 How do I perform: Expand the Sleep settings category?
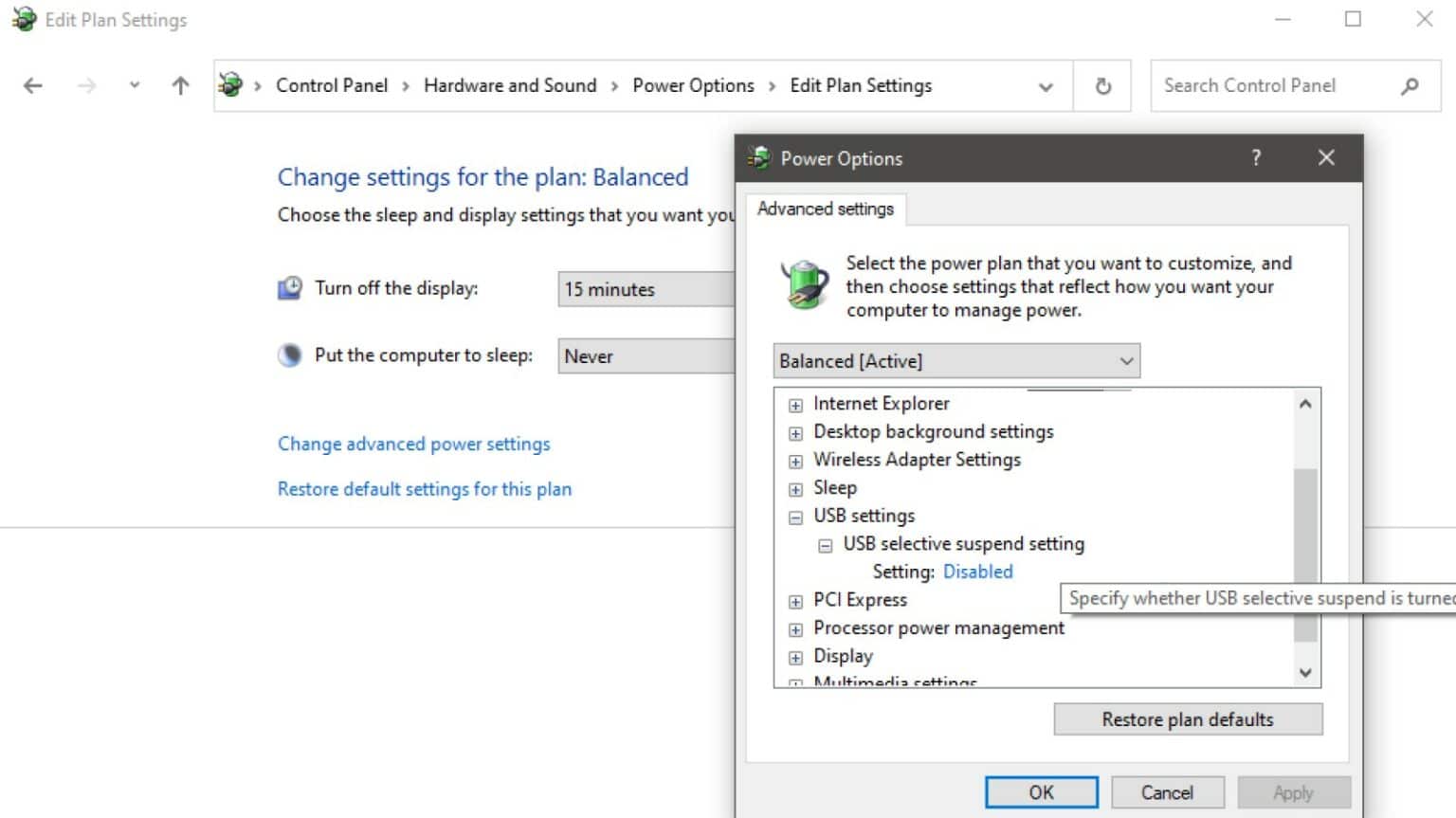point(794,489)
